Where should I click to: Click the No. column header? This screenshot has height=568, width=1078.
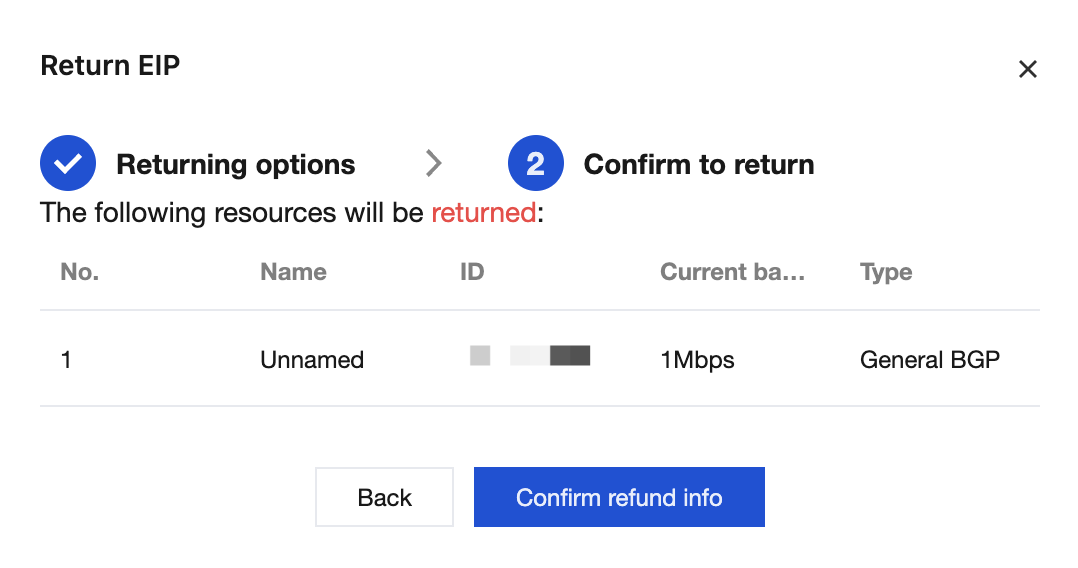pyautogui.click(x=80, y=272)
